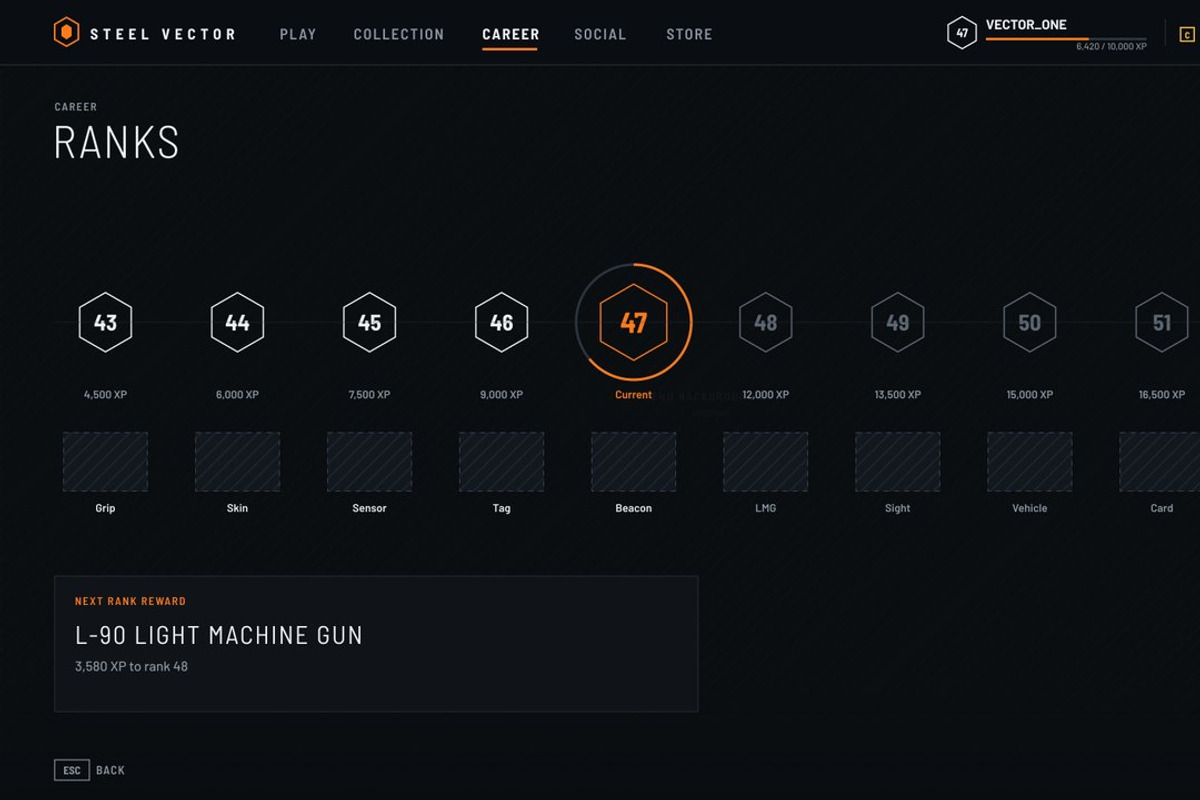Screen dimensions: 1200x800
Task: Click the Next Rank Reward label
Action: 130,601
